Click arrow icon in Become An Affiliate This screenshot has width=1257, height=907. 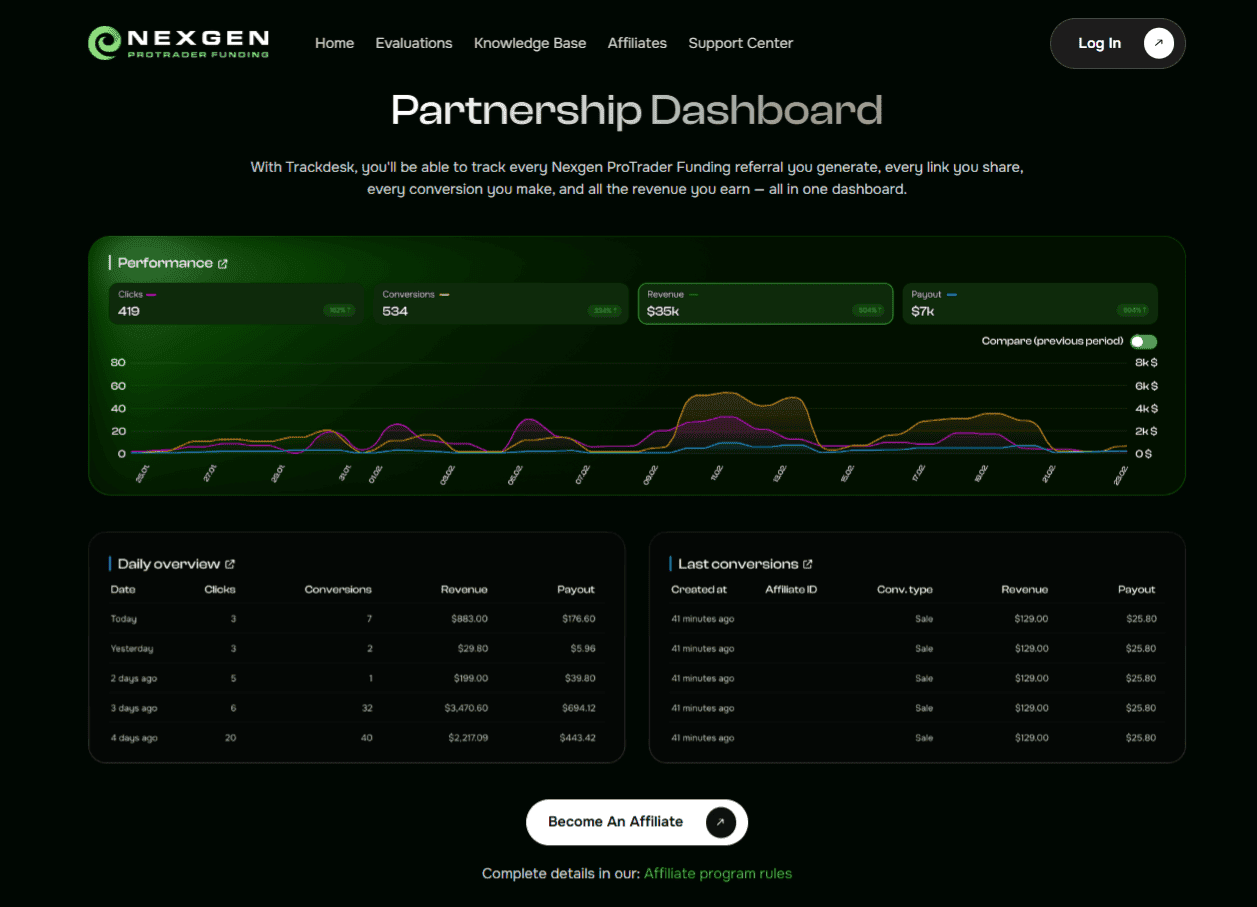(x=721, y=822)
